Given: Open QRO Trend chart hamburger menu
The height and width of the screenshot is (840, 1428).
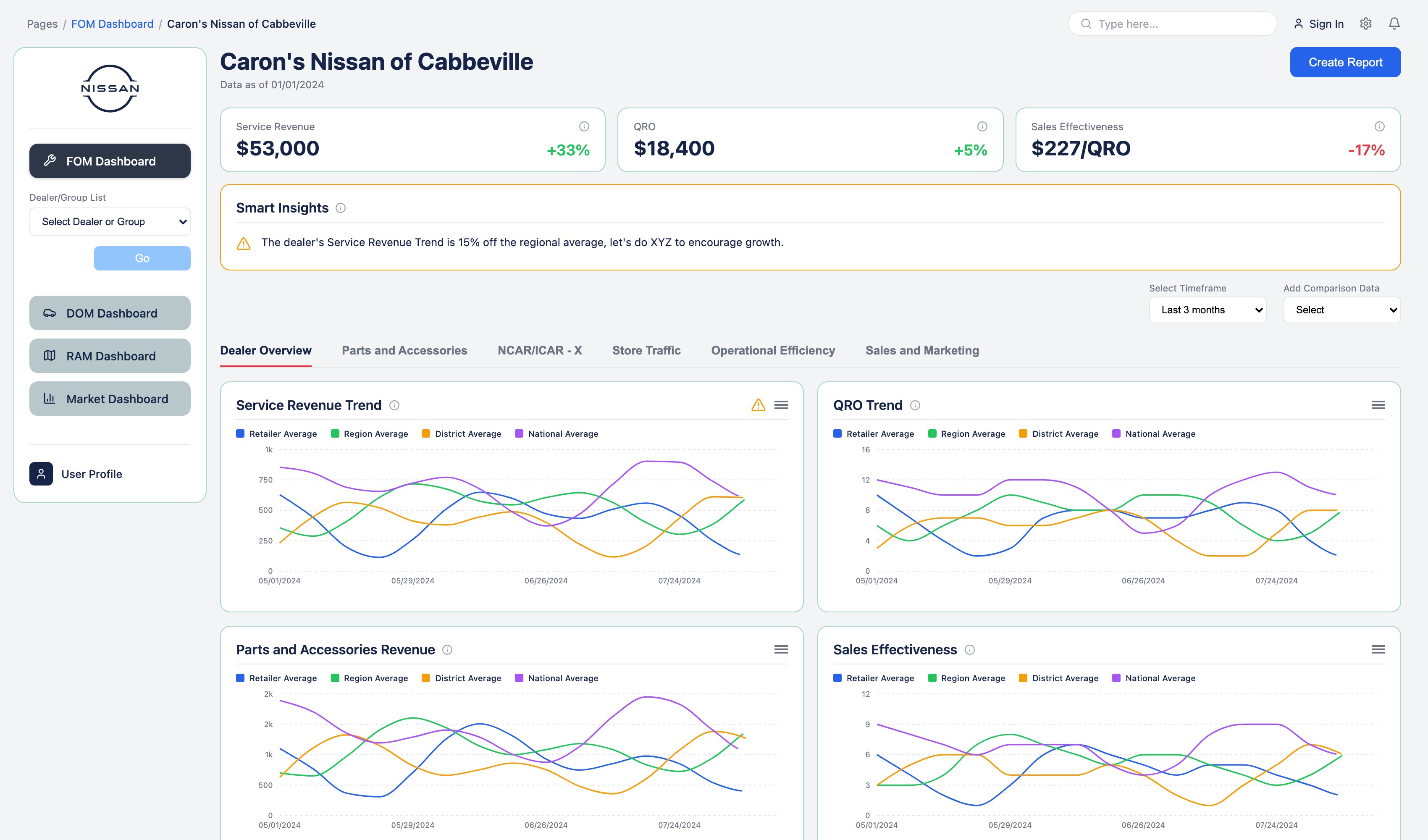Looking at the screenshot, I should pyautogui.click(x=1378, y=405).
